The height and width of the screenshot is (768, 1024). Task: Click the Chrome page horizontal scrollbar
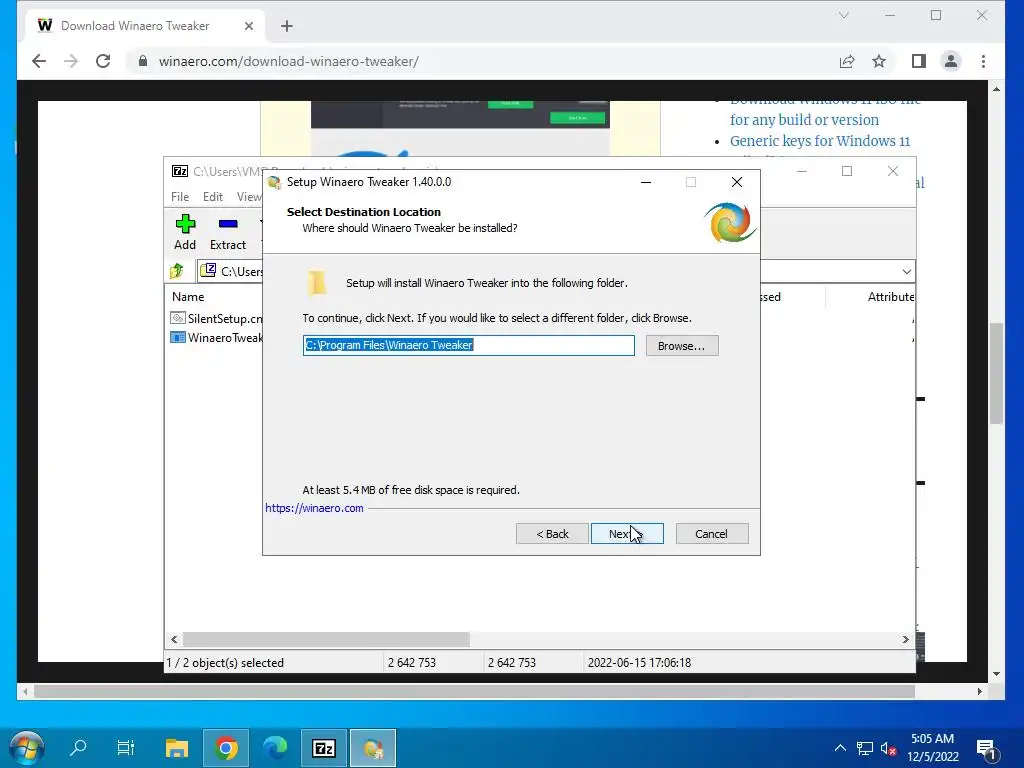point(474,691)
